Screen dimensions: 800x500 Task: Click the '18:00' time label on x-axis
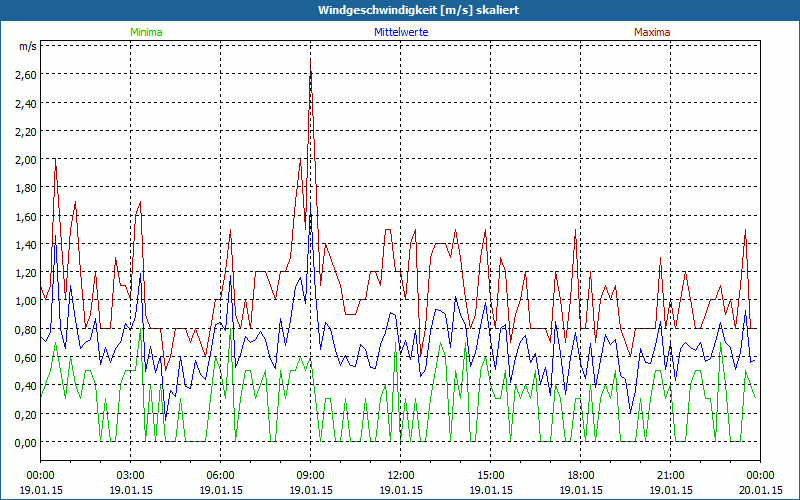pos(581,476)
